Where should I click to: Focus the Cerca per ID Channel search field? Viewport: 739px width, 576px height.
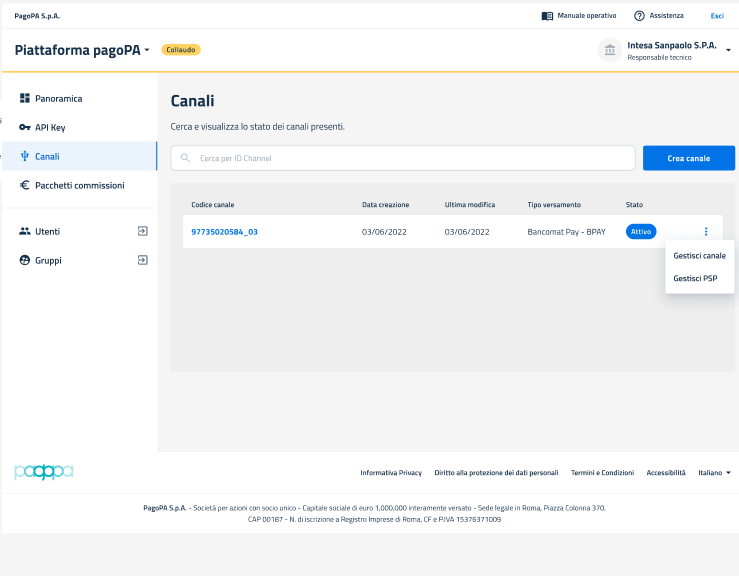[x=410, y=158]
